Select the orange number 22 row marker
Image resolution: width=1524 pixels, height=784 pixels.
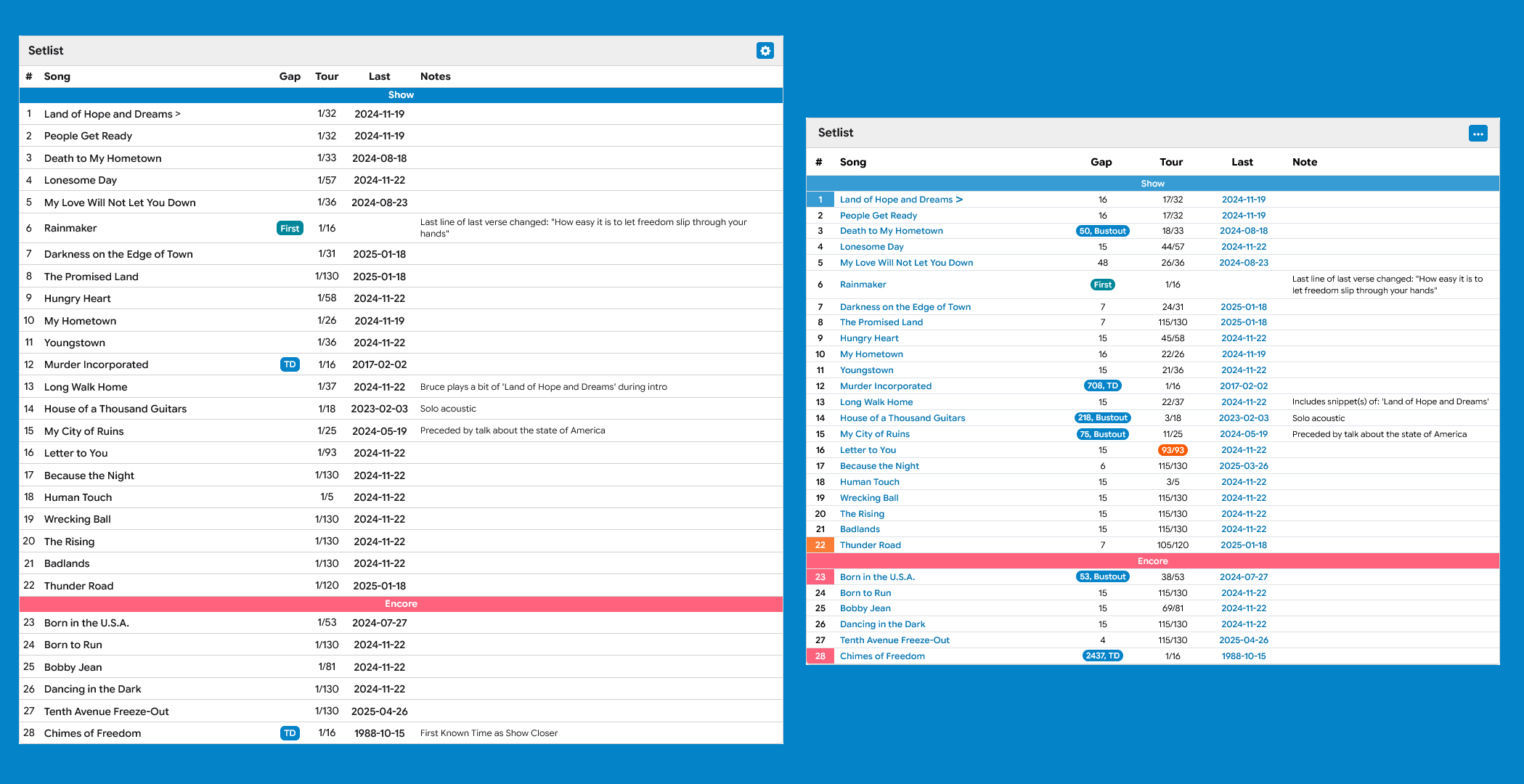[820, 545]
